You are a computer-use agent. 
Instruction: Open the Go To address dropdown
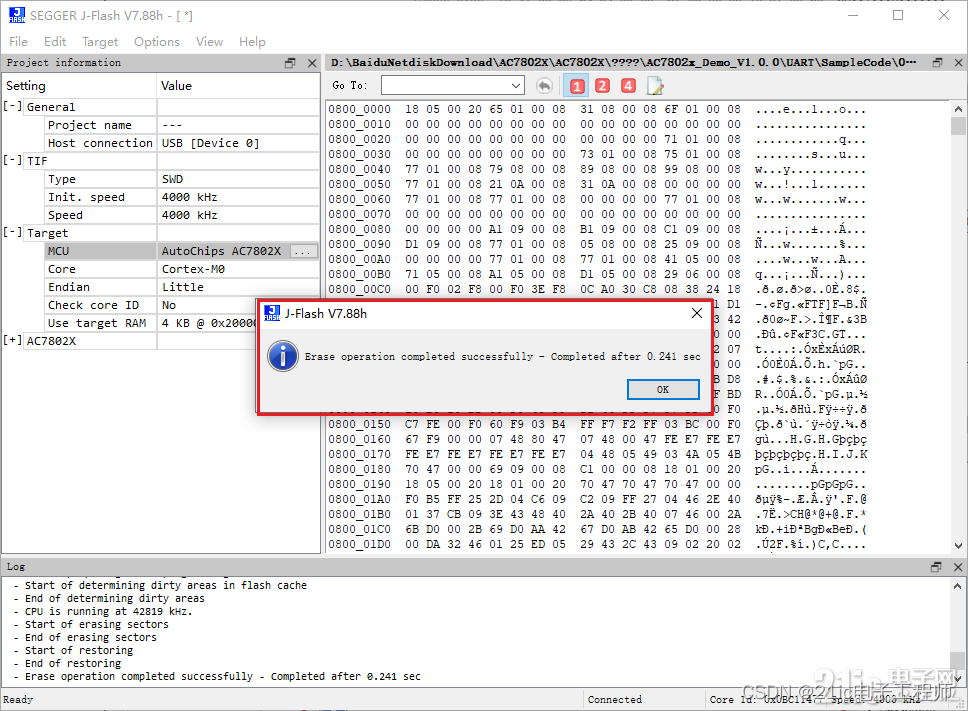[x=516, y=86]
